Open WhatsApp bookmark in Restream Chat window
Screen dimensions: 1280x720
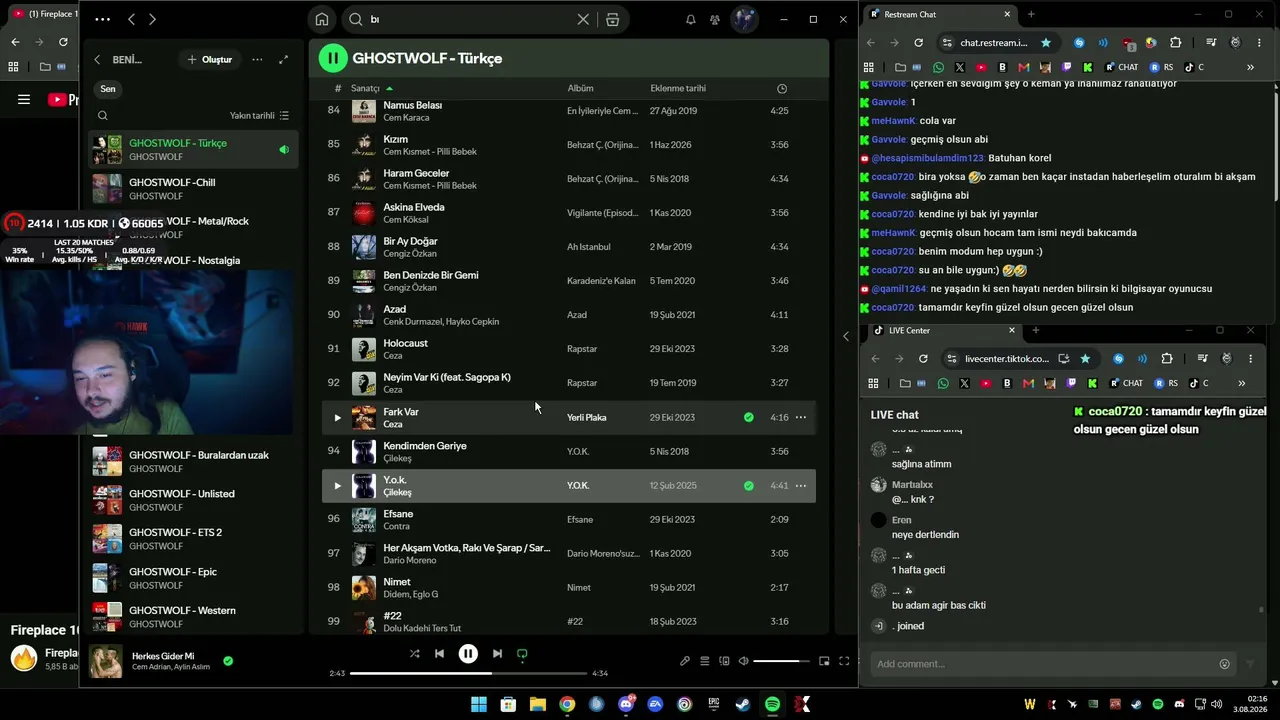pyautogui.click(x=938, y=67)
